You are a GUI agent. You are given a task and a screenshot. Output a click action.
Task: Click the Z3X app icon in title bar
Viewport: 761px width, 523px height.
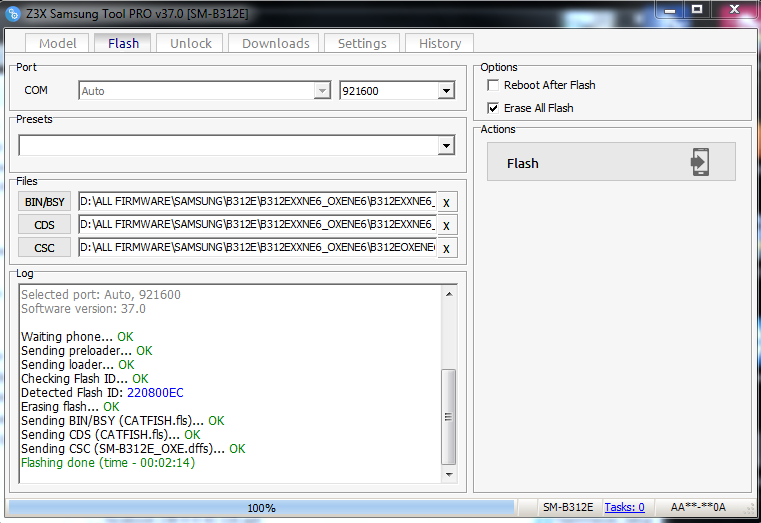13,13
